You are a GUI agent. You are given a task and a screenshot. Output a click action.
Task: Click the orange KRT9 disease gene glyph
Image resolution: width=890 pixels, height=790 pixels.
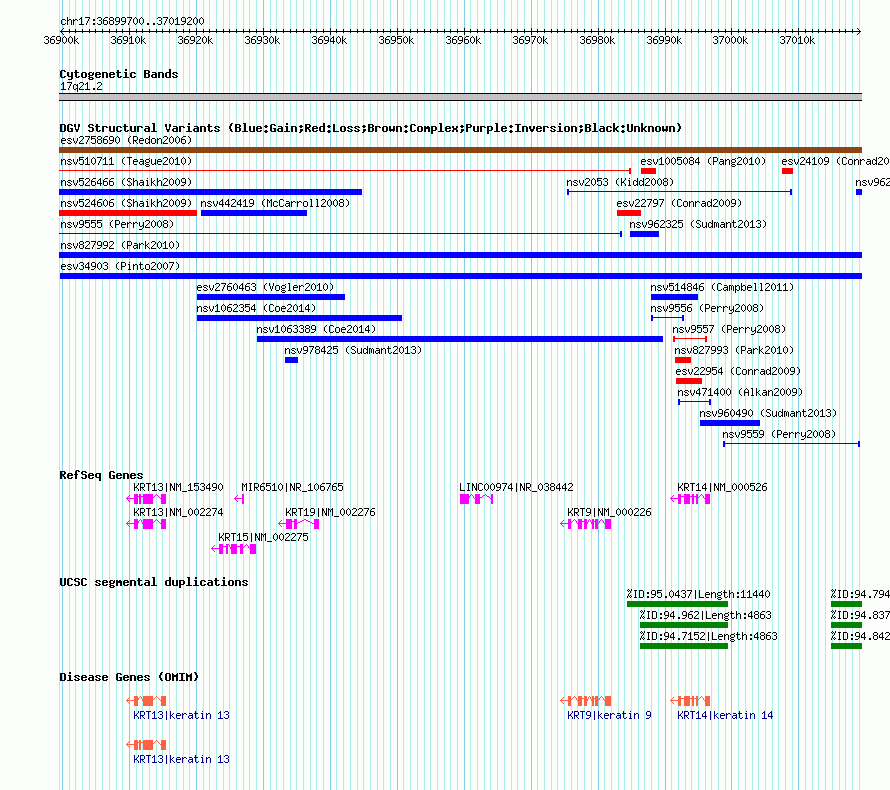pos(586,701)
